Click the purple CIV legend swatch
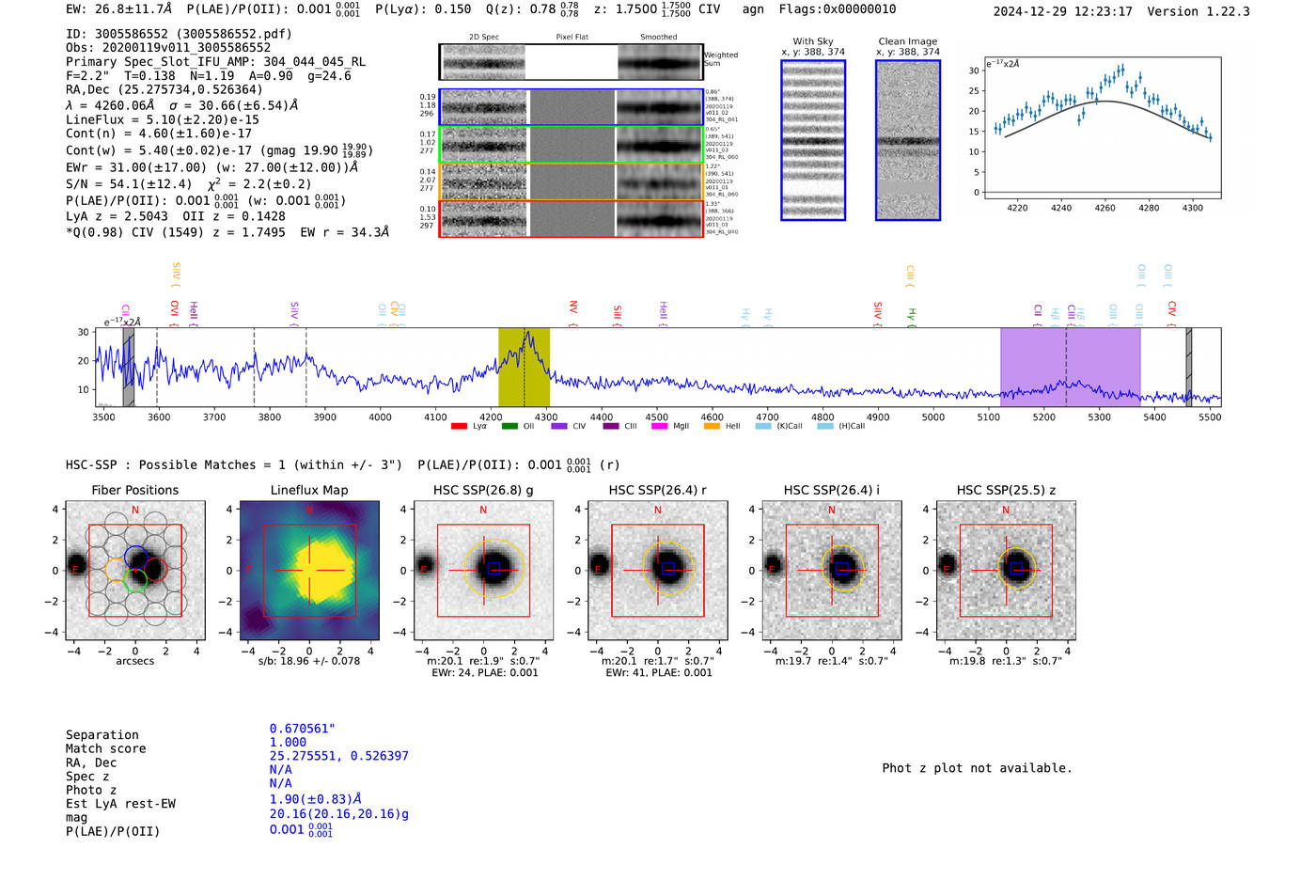 coord(559,426)
